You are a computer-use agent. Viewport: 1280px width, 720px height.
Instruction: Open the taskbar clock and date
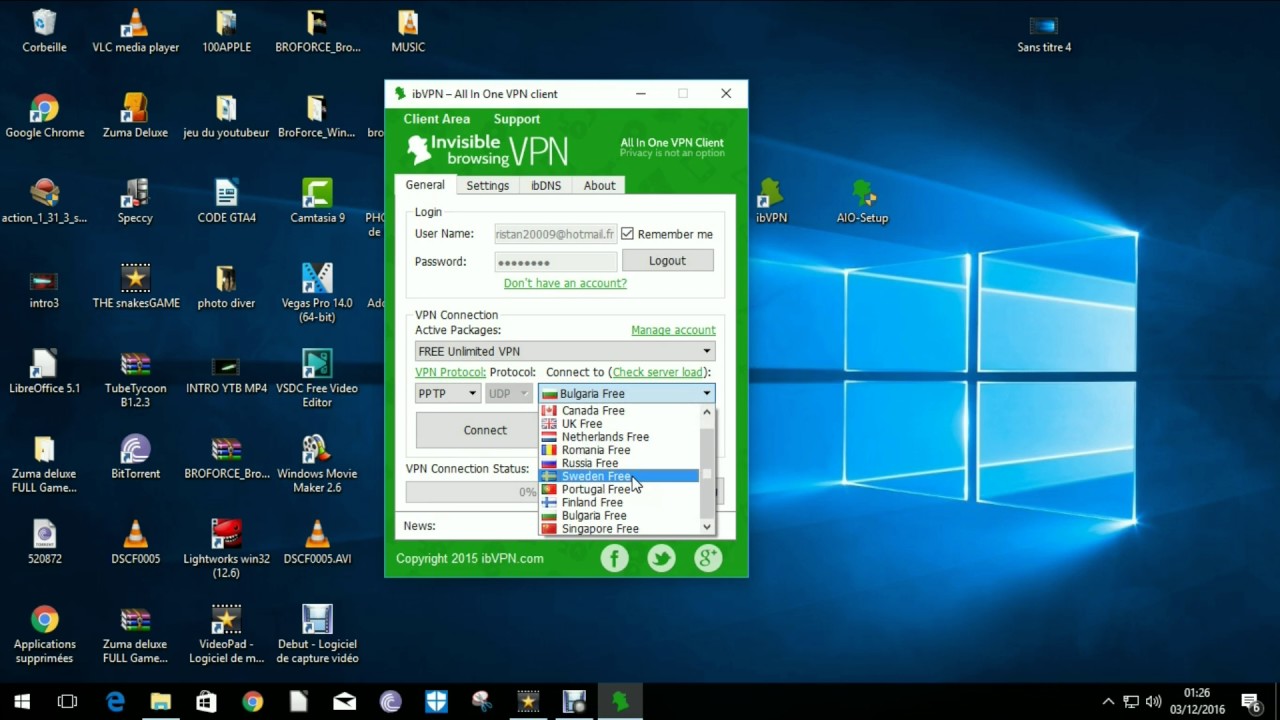click(x=1197, y=702)
